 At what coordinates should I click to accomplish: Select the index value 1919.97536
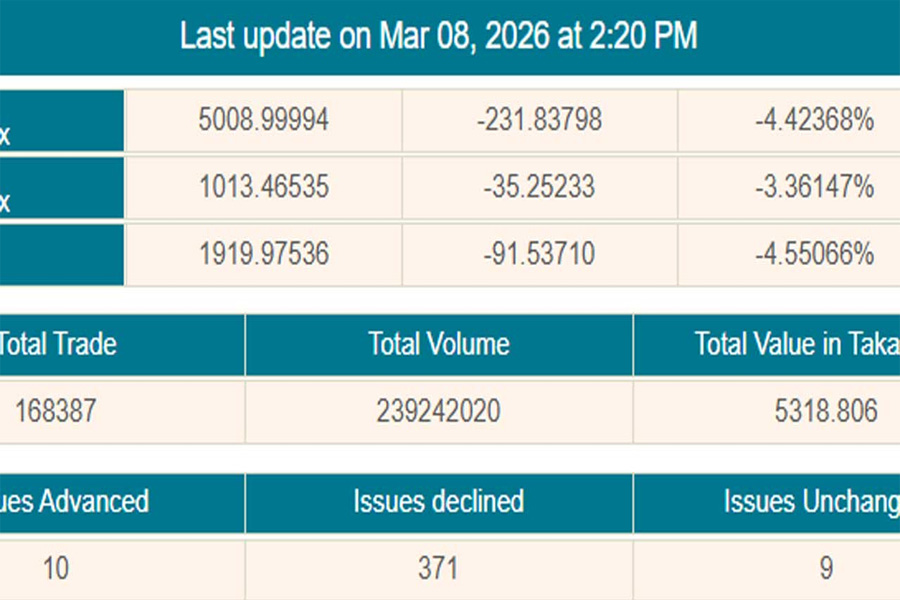coord(264,254)
